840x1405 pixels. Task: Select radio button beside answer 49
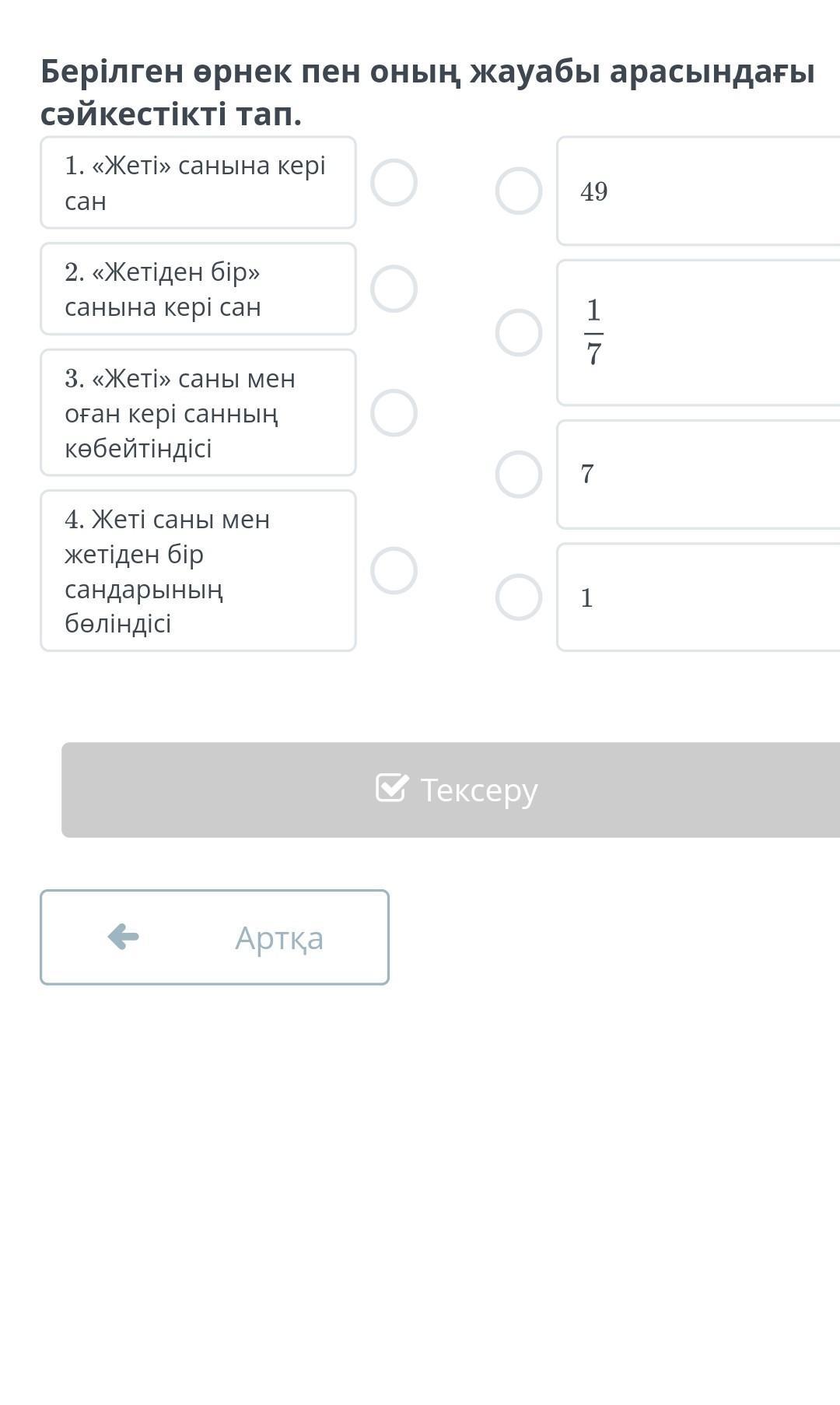tap(519, 191)
